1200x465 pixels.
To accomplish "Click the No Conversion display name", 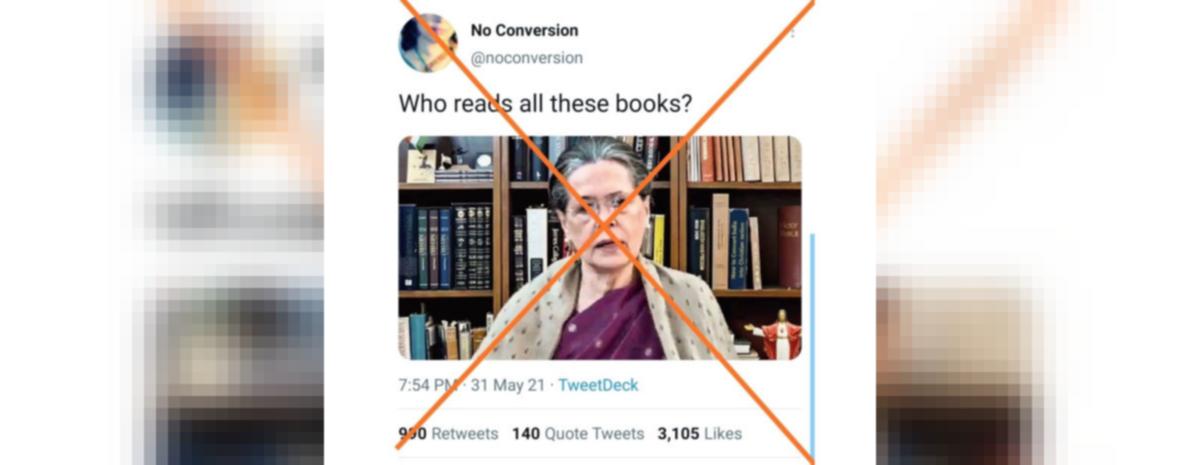I will [524, 30].
